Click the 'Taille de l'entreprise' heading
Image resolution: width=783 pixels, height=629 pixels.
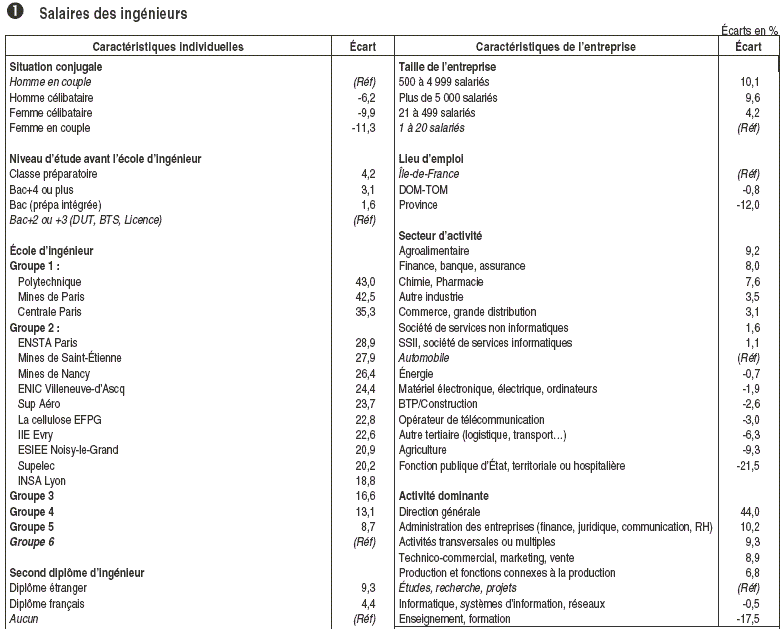pos(447,67)
